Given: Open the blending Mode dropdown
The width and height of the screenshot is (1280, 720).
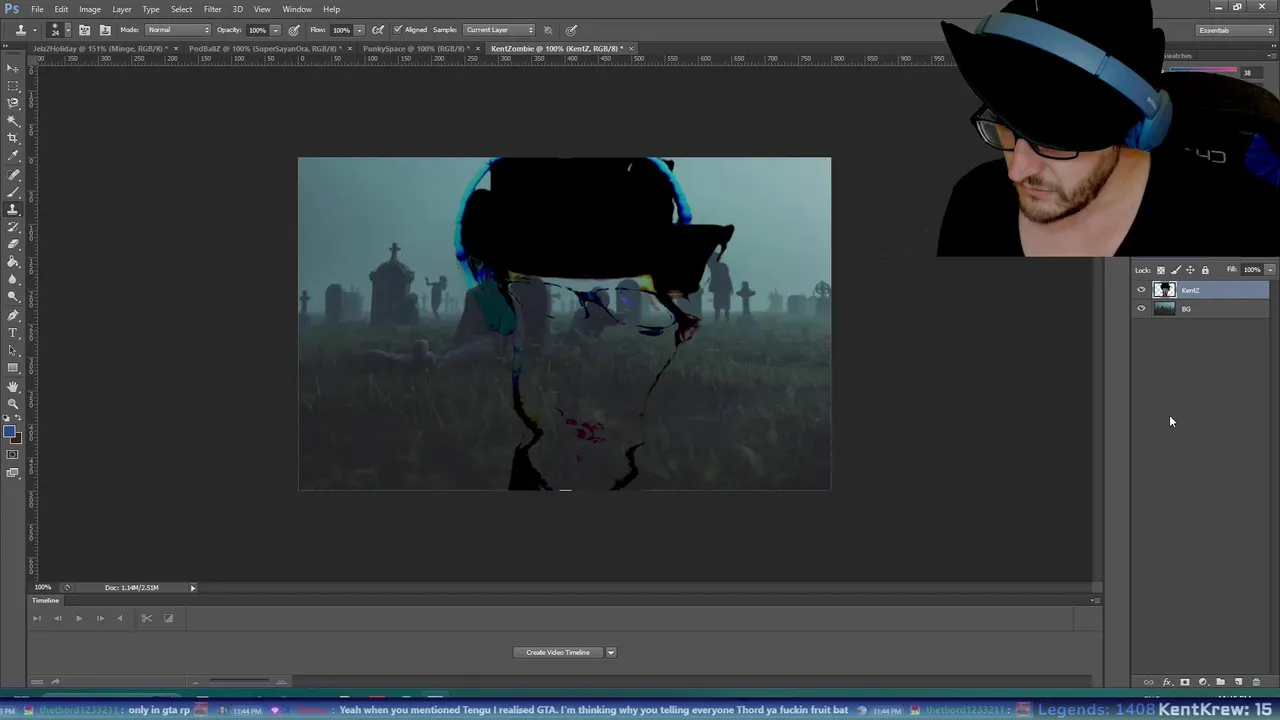Looking at the screenshot, I should pos(178,30).
